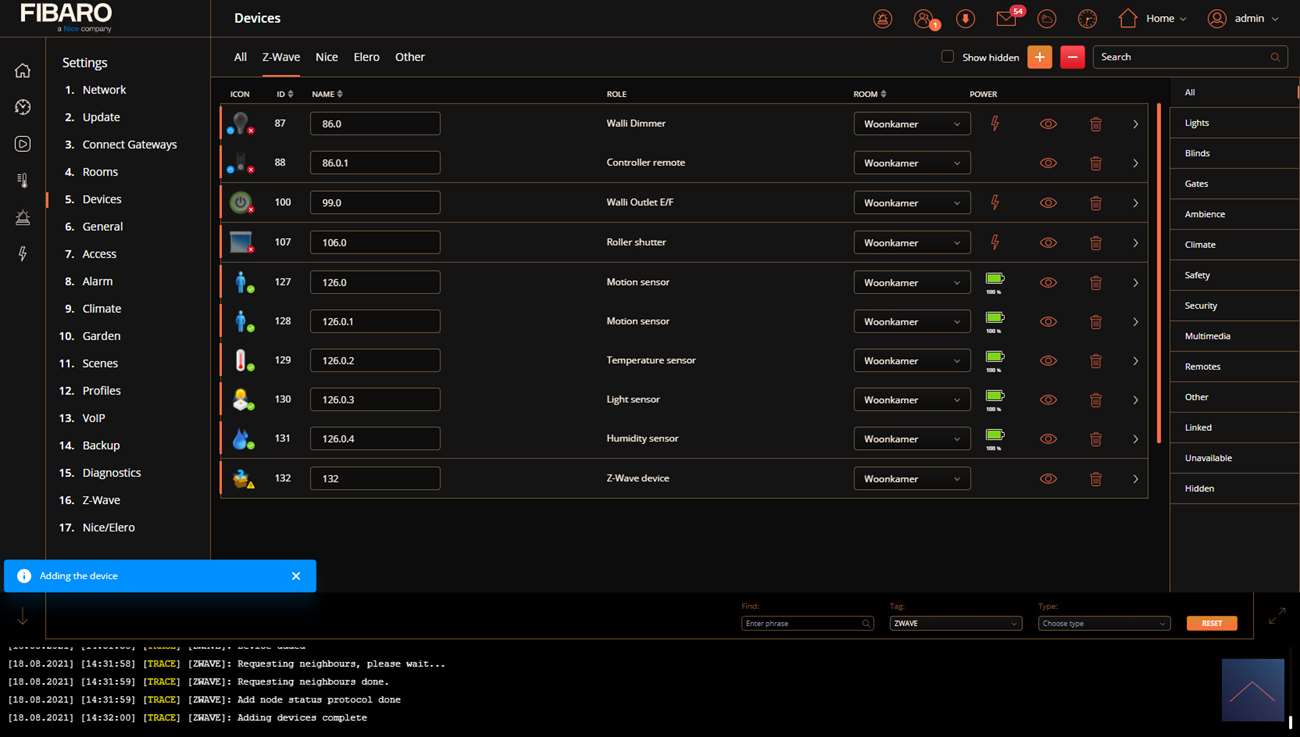The width and height of the screenshot is (1300, 737).
Task: Click trash icon for Roller shutter
Action: 1095,243
